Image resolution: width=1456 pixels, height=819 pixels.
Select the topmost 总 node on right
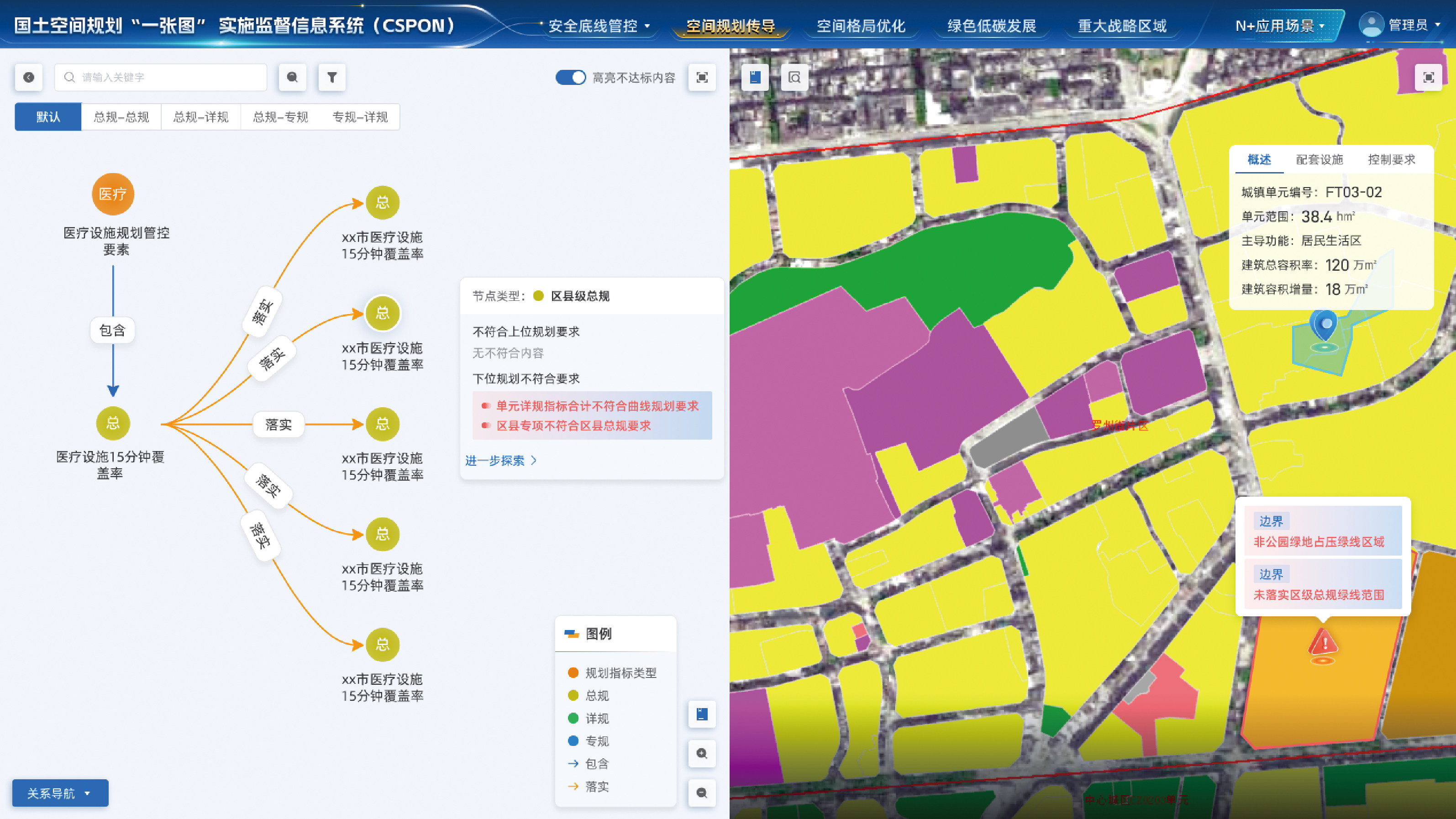pyautogui.click(x=383, y=202)
